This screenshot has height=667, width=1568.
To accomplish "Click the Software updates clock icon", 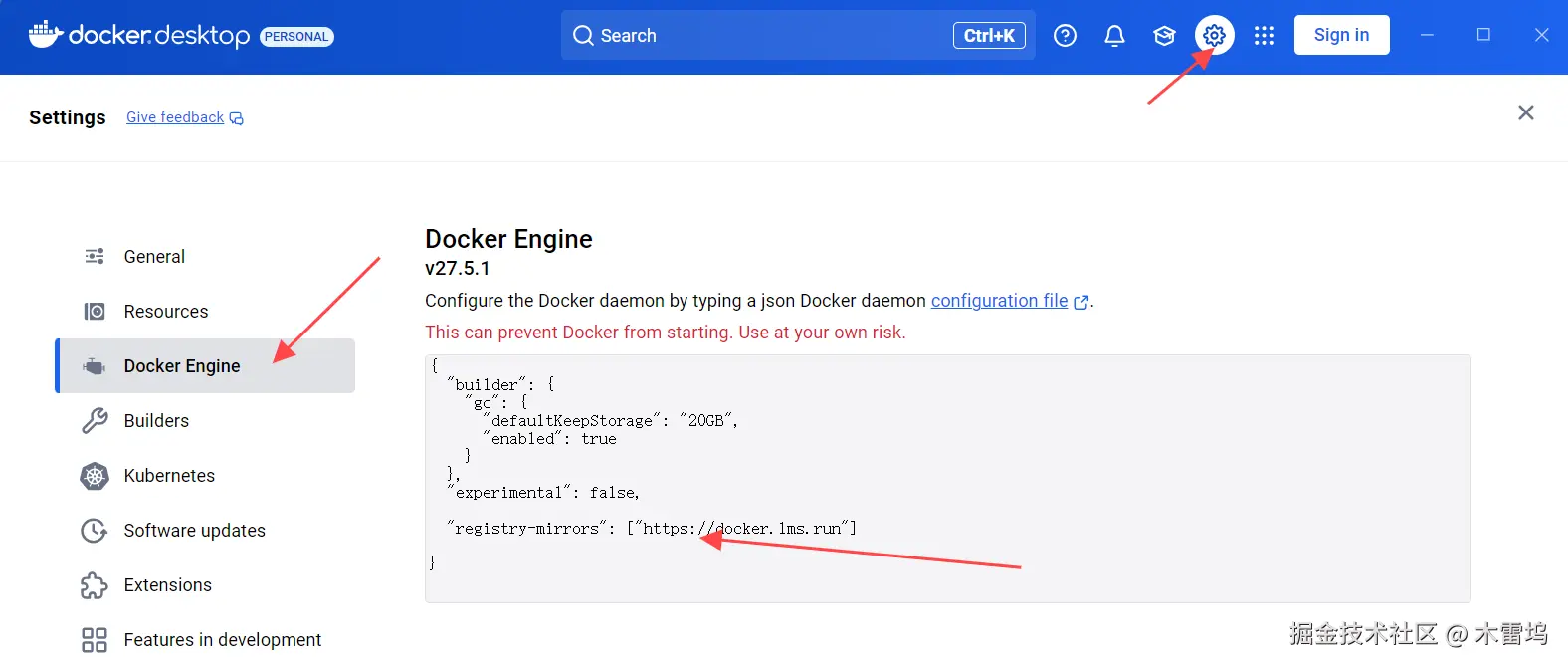I will pyautogui.click(x=95, y=531).
